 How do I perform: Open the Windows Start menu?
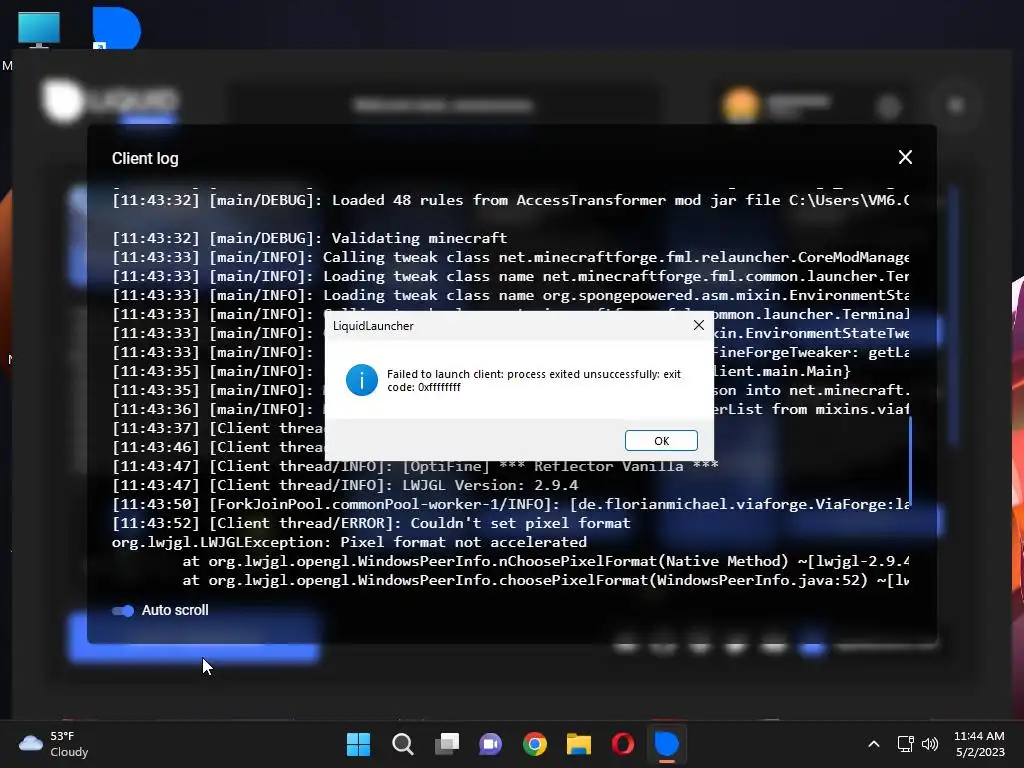point(358,744)
